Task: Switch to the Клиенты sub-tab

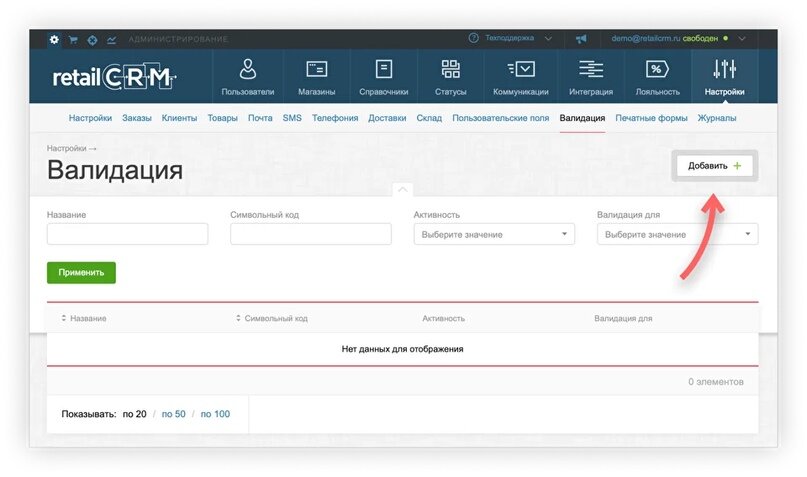Action: tap(179, 118)
